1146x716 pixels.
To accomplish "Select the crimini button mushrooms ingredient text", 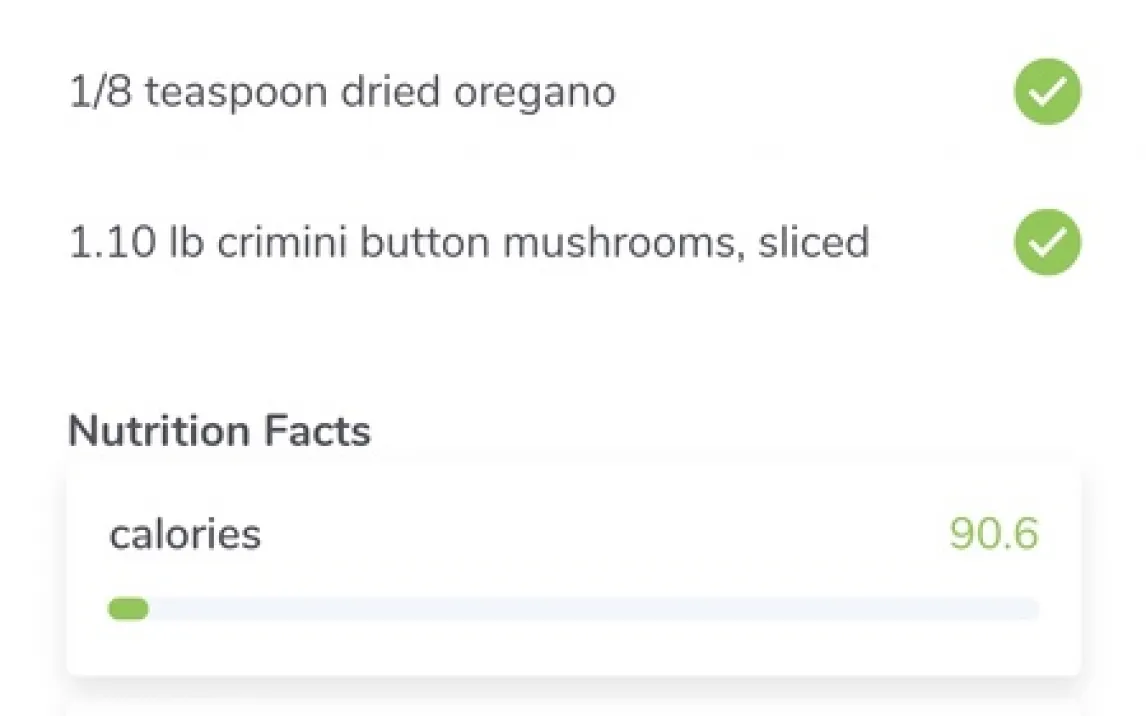I will [x=468, y=243].
